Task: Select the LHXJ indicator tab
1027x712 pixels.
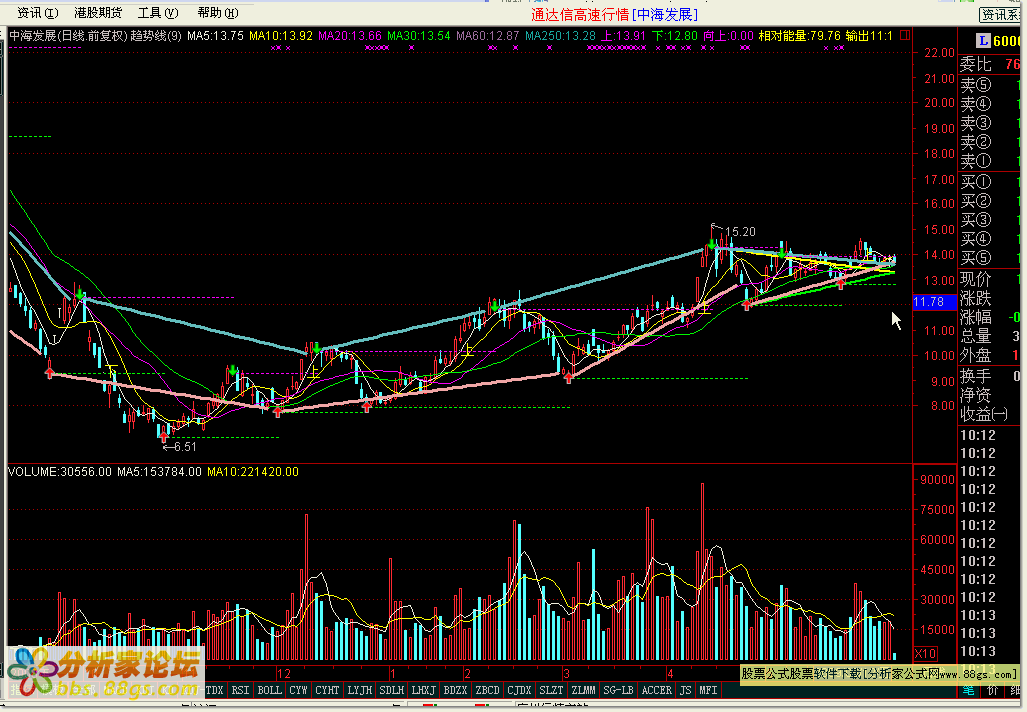Action: (x=424, y=690)
